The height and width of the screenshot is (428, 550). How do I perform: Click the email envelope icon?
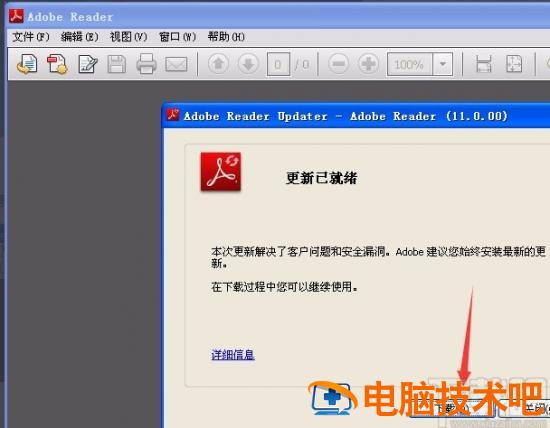pyautogui.click(x=176, y=64)
